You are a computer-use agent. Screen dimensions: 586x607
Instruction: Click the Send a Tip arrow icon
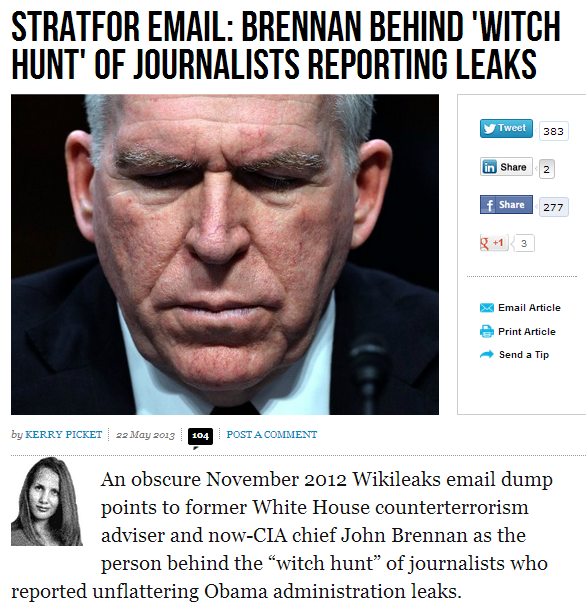[x=487, y=354]
